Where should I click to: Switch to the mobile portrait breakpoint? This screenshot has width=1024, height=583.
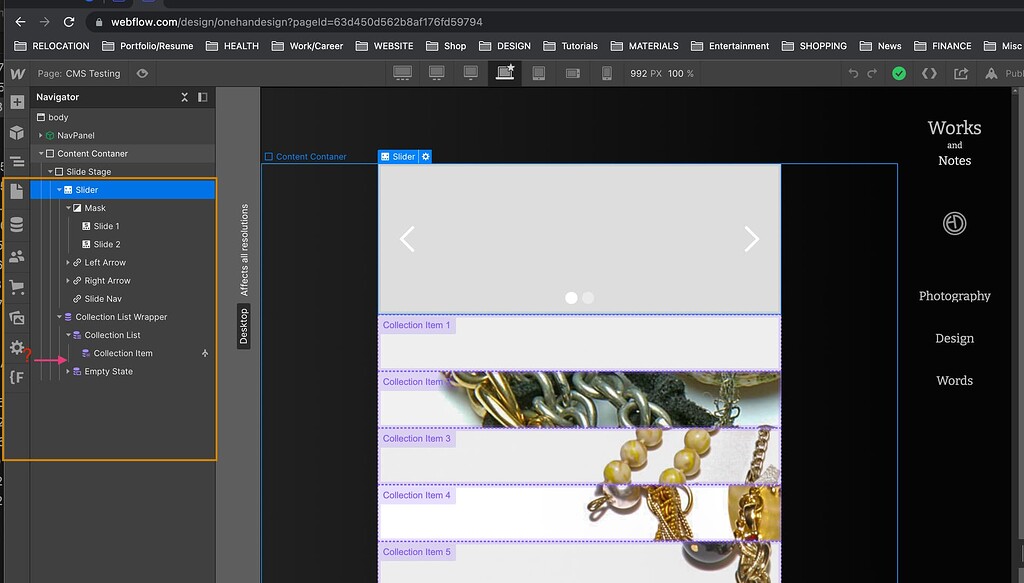pos(607,72)
